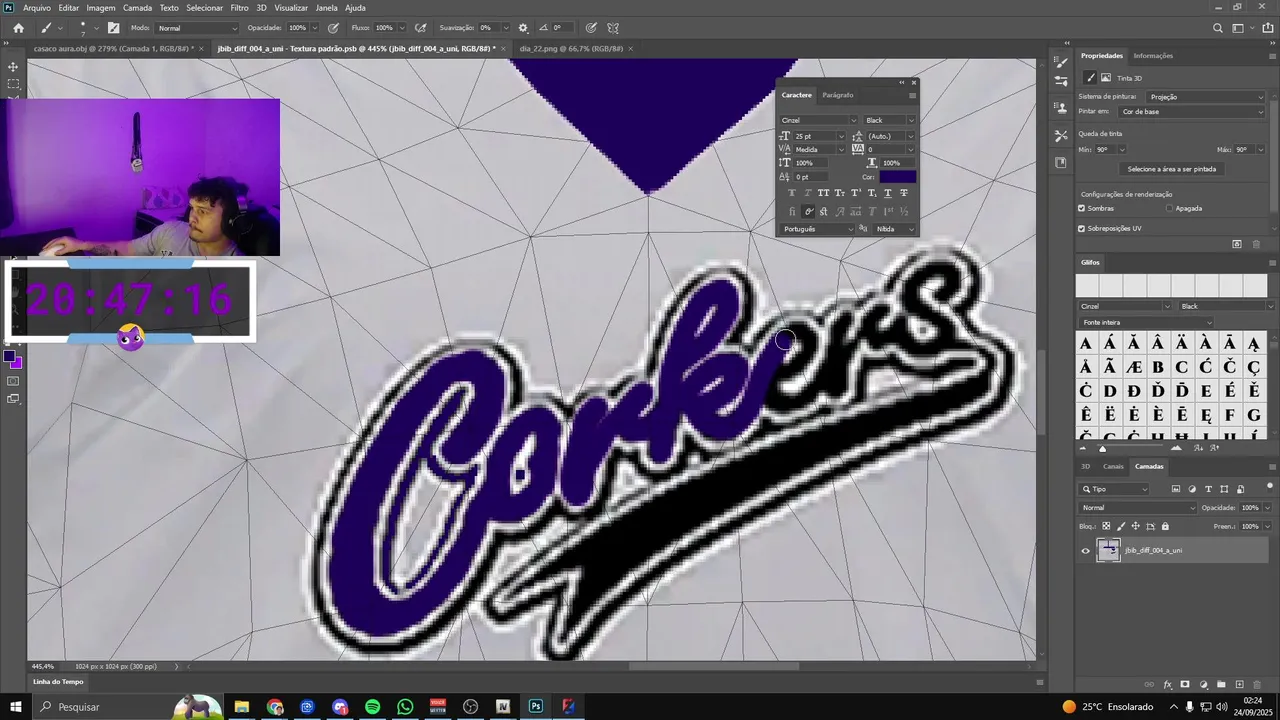This screenshot has width=1280, height=720.
Task: Open Pintar em Cor de base dropdown
Action: (x=1192, y=112)
